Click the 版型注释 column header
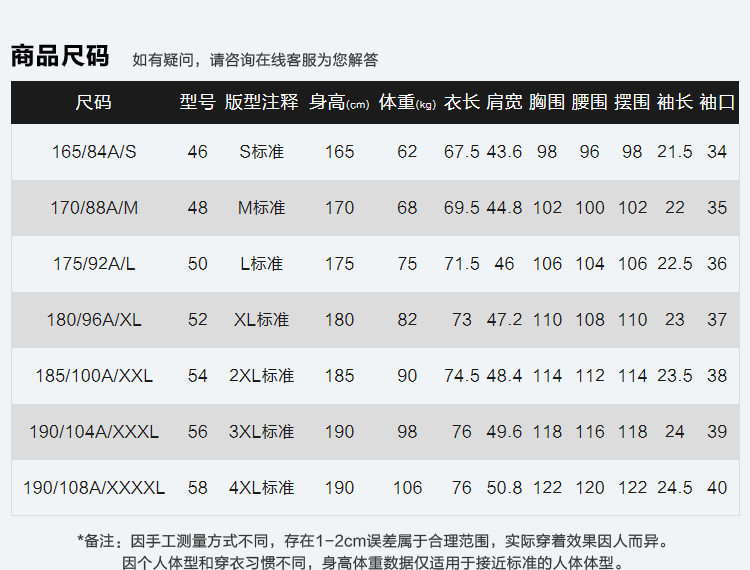Screen dimensions: 750x570 [x=262, y=102]
